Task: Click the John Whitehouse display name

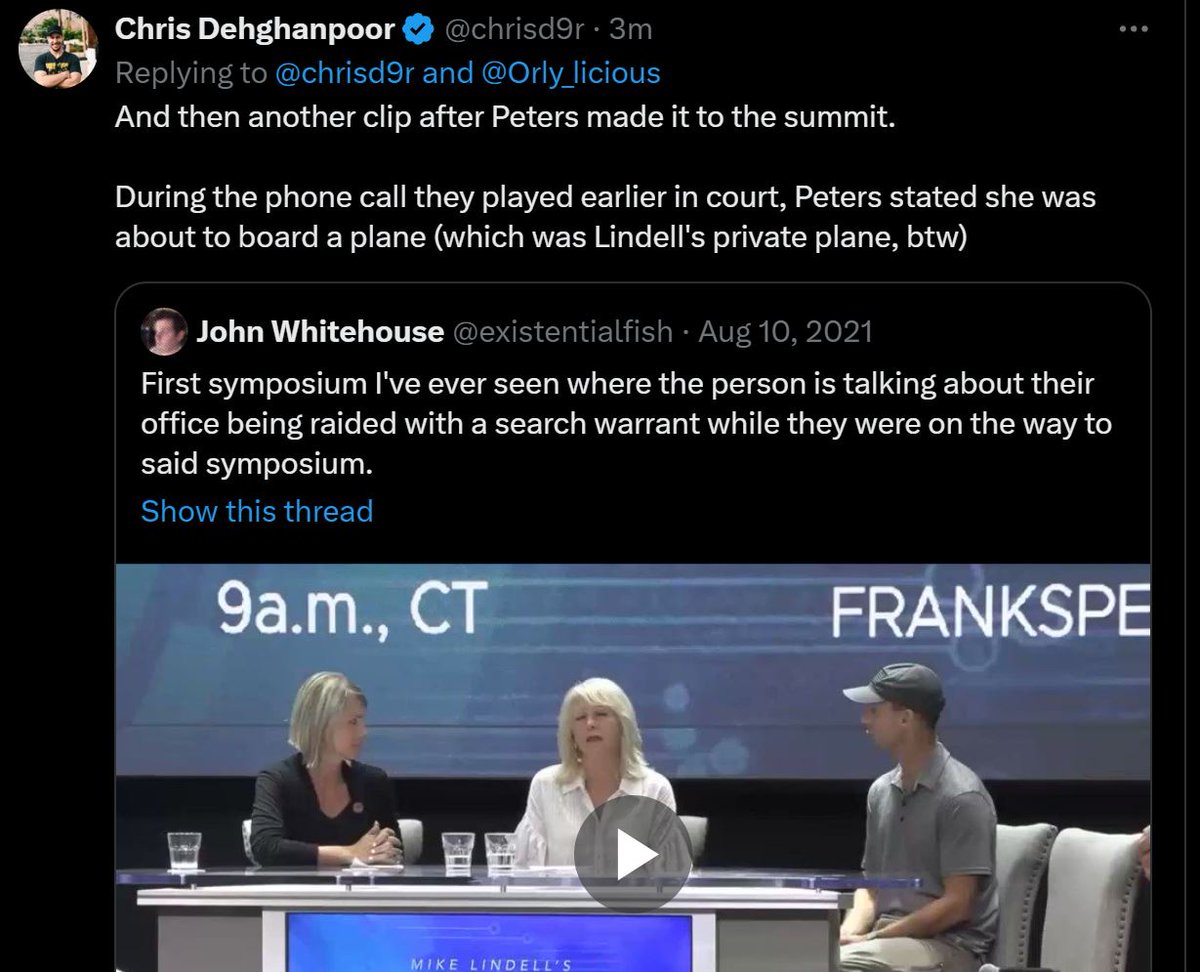Action: [x=320, y=331]
